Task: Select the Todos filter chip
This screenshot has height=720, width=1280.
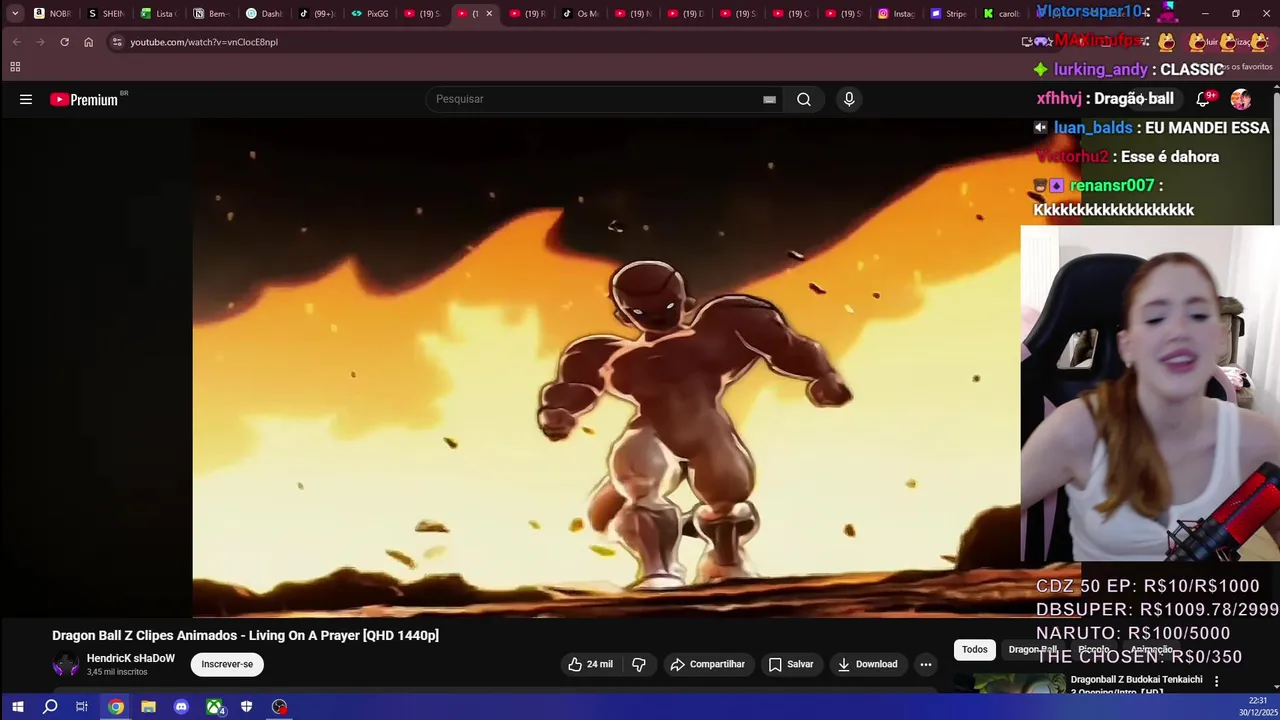Action: (x=974, y=650)
